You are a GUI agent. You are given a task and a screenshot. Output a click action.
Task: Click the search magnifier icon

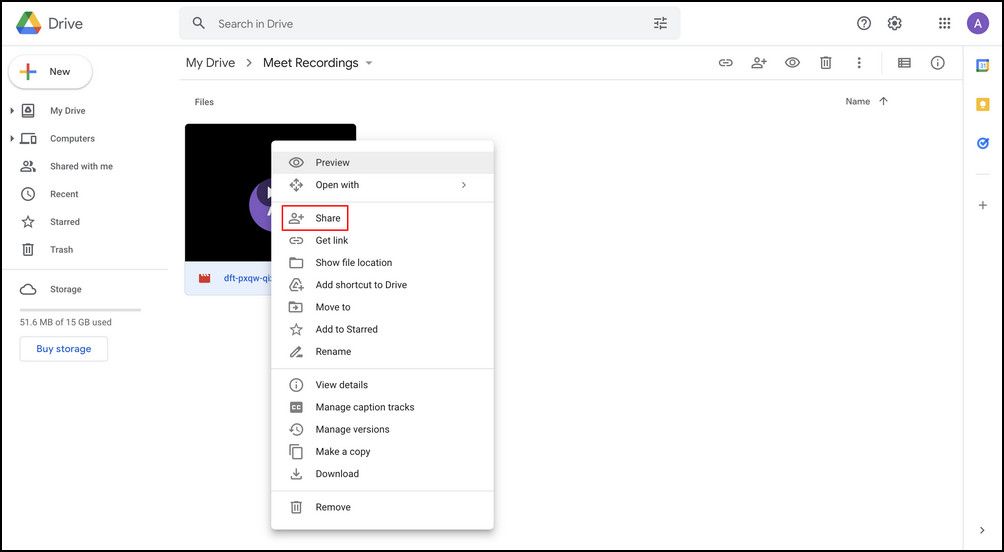[x=199, y=24]
